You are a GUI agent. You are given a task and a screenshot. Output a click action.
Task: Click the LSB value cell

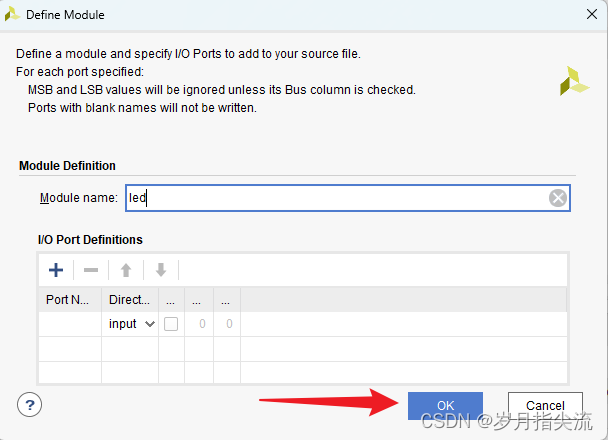229,324
